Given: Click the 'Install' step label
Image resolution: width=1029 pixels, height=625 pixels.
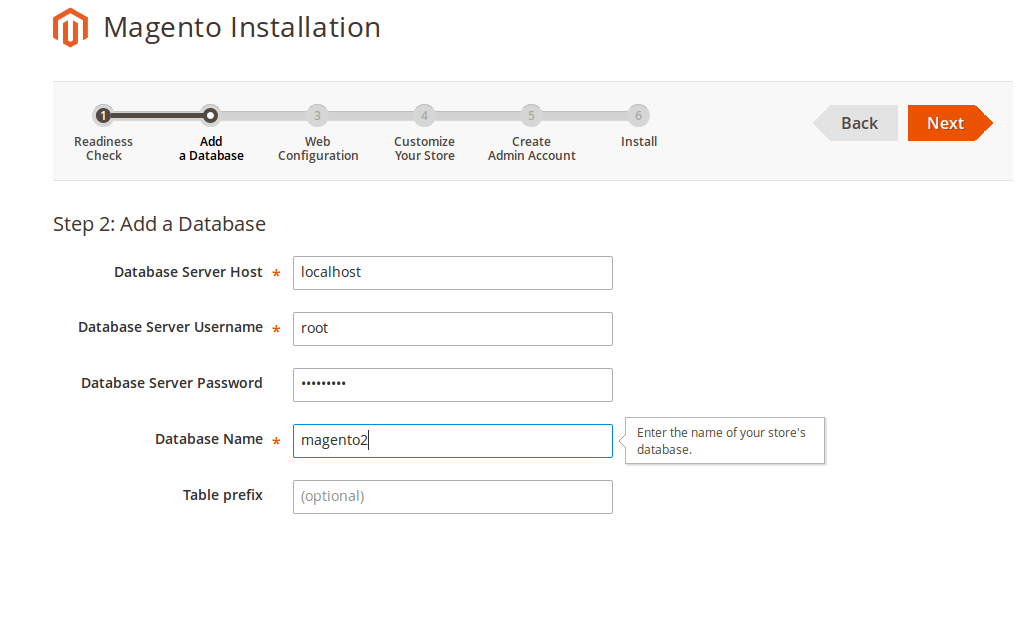Looking at the screenshot, I should pos(639,141).
